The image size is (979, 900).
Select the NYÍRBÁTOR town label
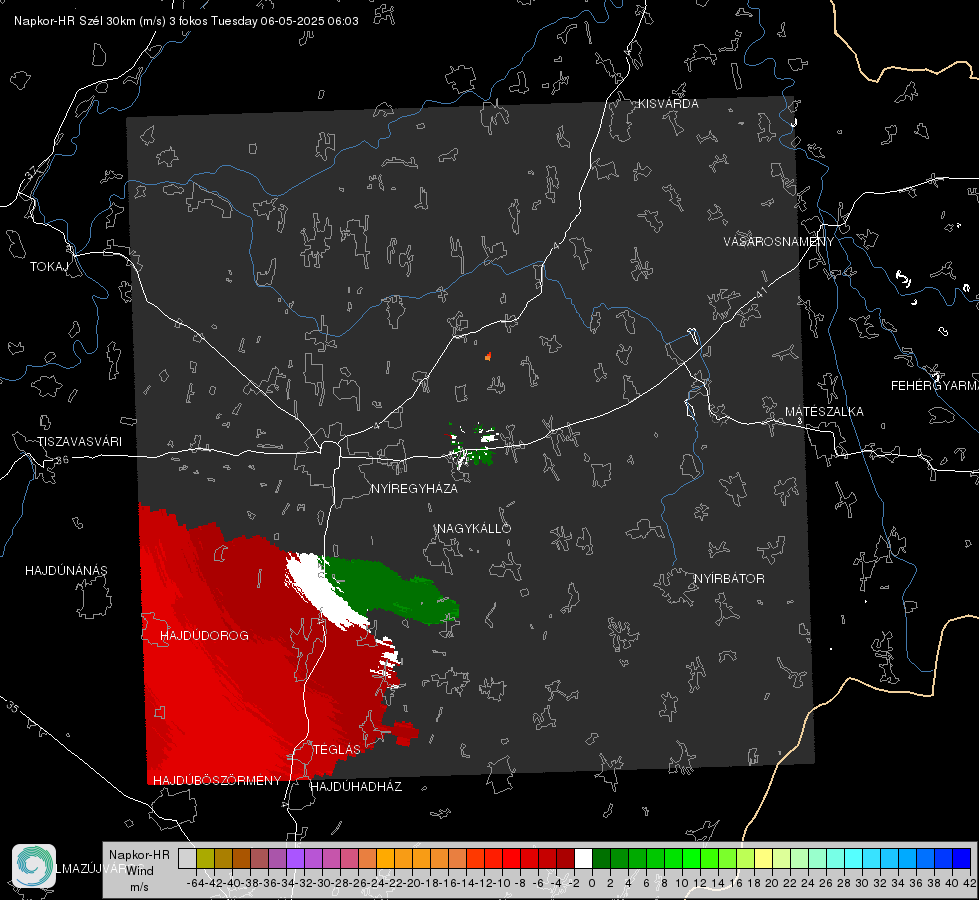point(729,578)
